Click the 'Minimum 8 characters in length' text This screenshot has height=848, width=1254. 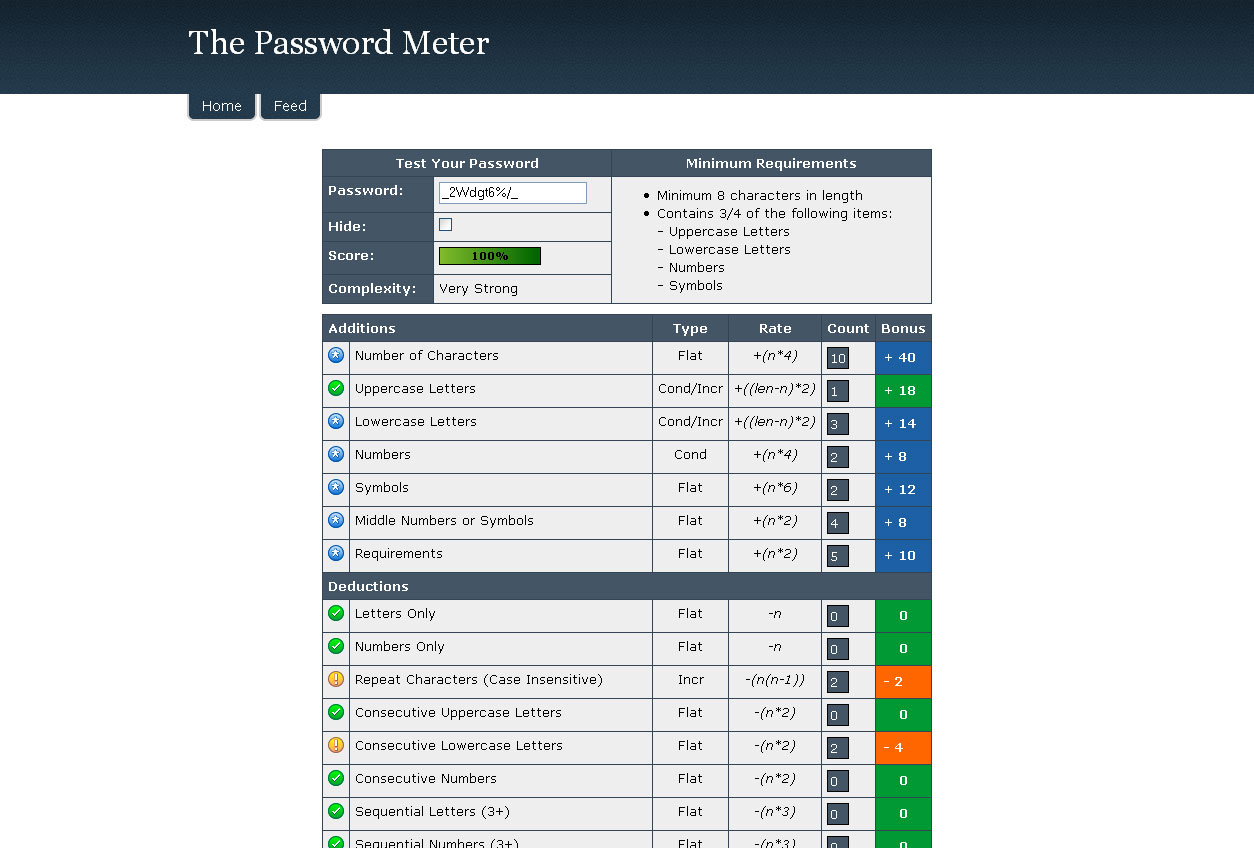760,196
